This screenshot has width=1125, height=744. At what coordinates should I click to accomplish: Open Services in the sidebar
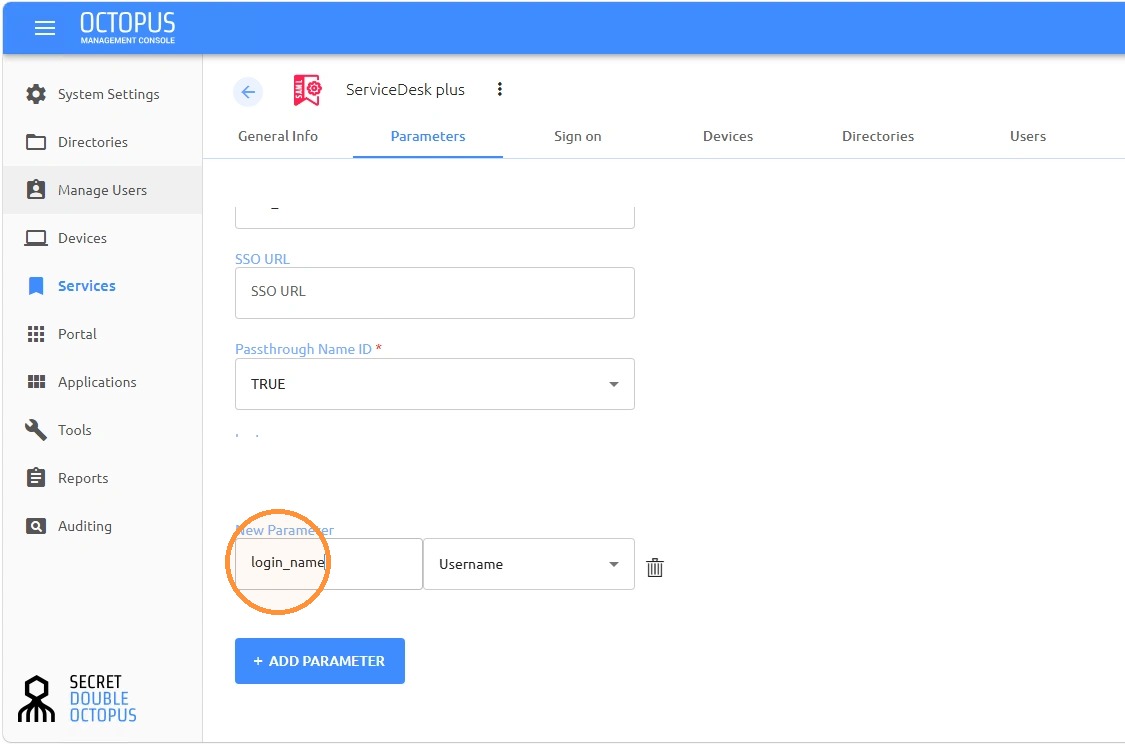pyautogui.click(x=103, y=286)
